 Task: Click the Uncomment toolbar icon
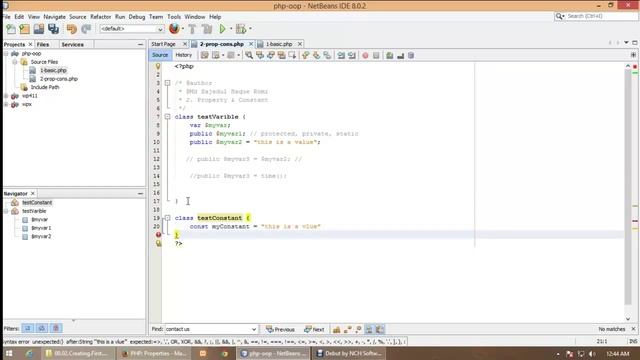[400, 55]
